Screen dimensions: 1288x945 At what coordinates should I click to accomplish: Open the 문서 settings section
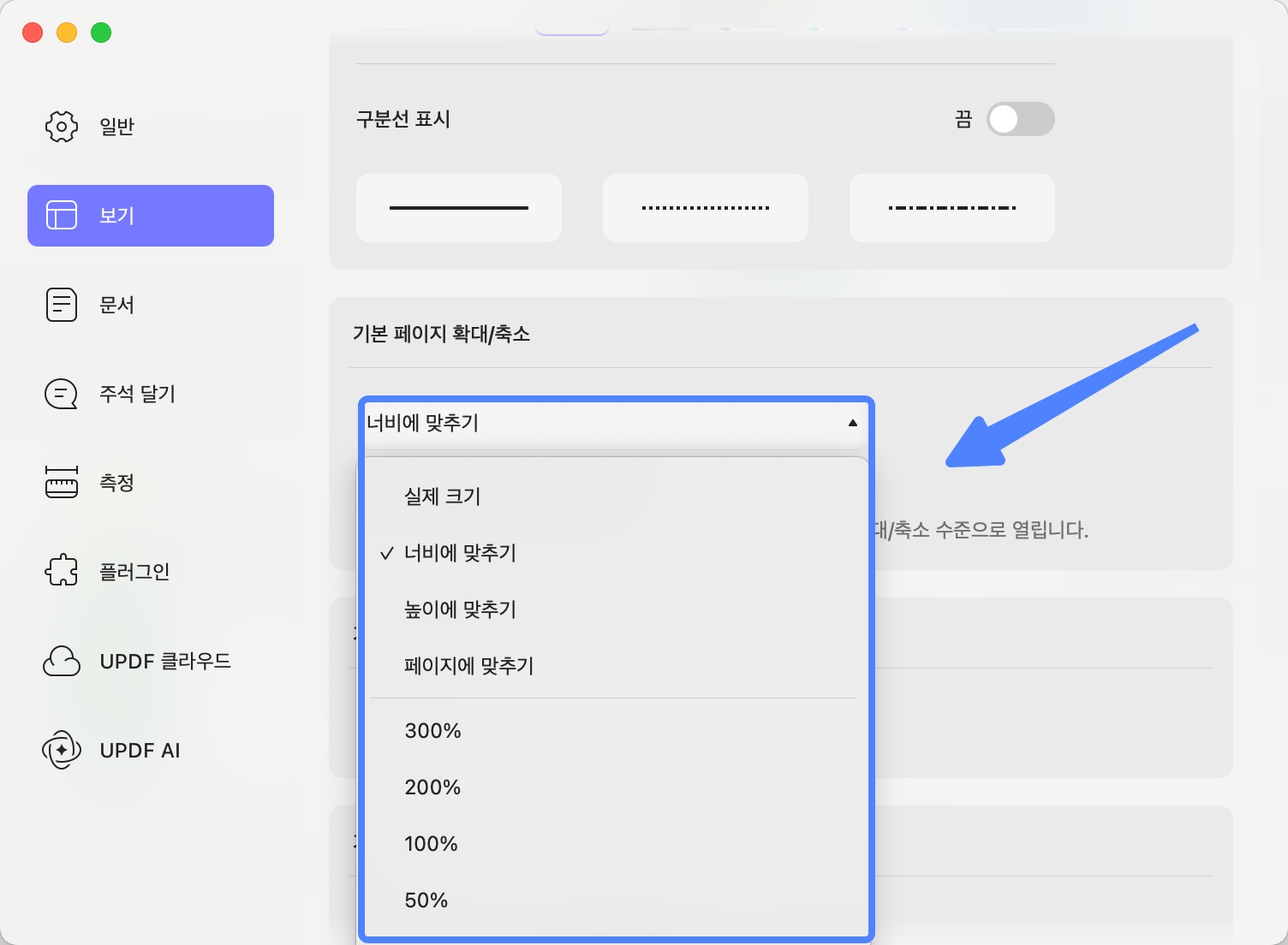point(151,305)
